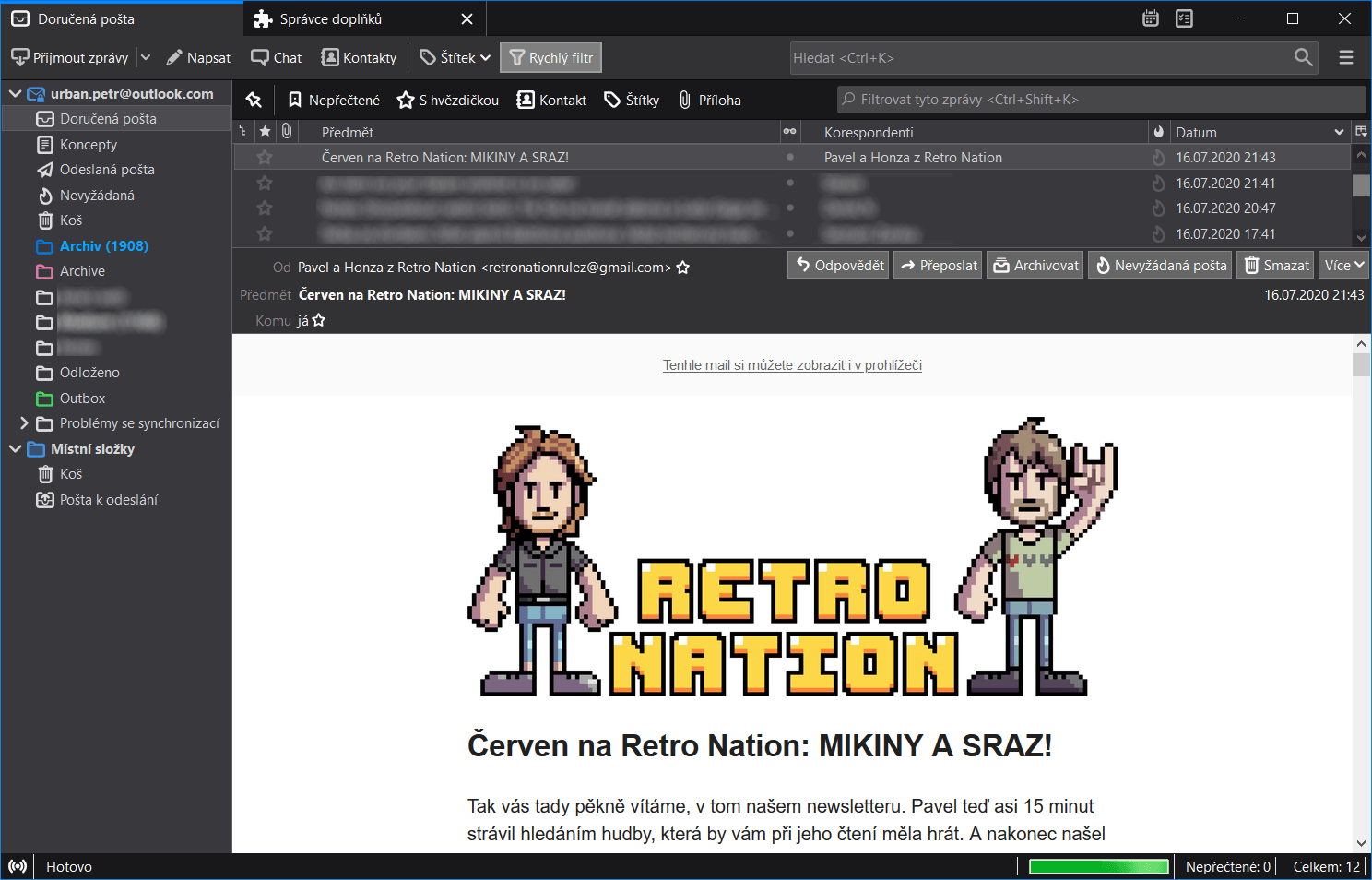This screenshot has width=1372, height=880.
Task: Close the Správce doplňků tab
Action: coord(467,18)
